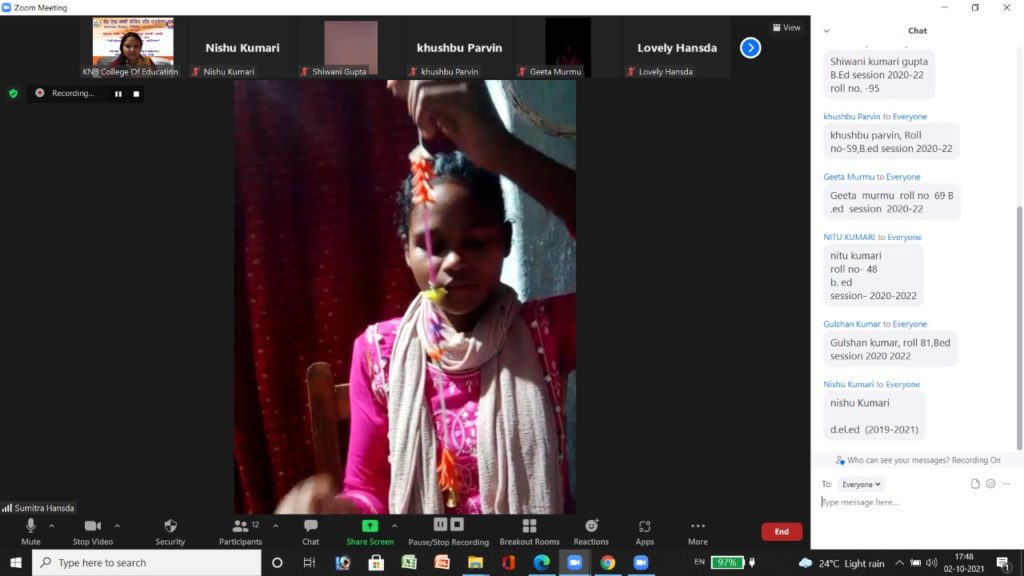Select Nishu Kumari participant tile
Screen dimensions: 1024x576
coord(242,47)
